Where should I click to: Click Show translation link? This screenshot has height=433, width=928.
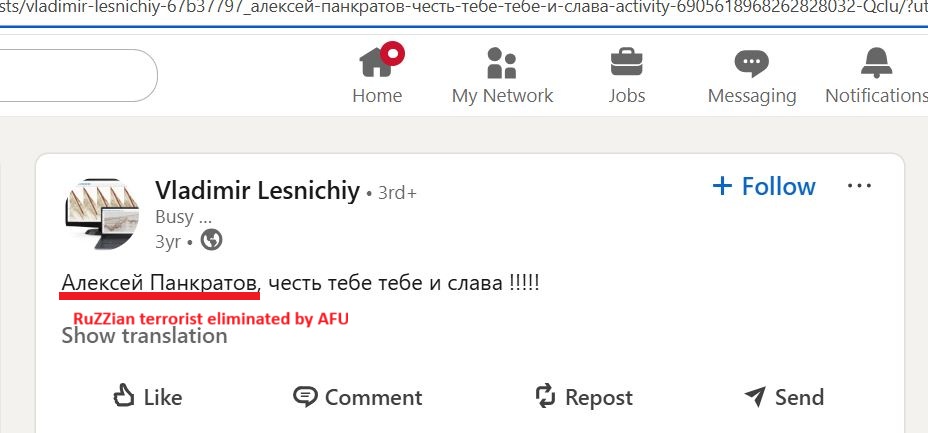(144, 336)
